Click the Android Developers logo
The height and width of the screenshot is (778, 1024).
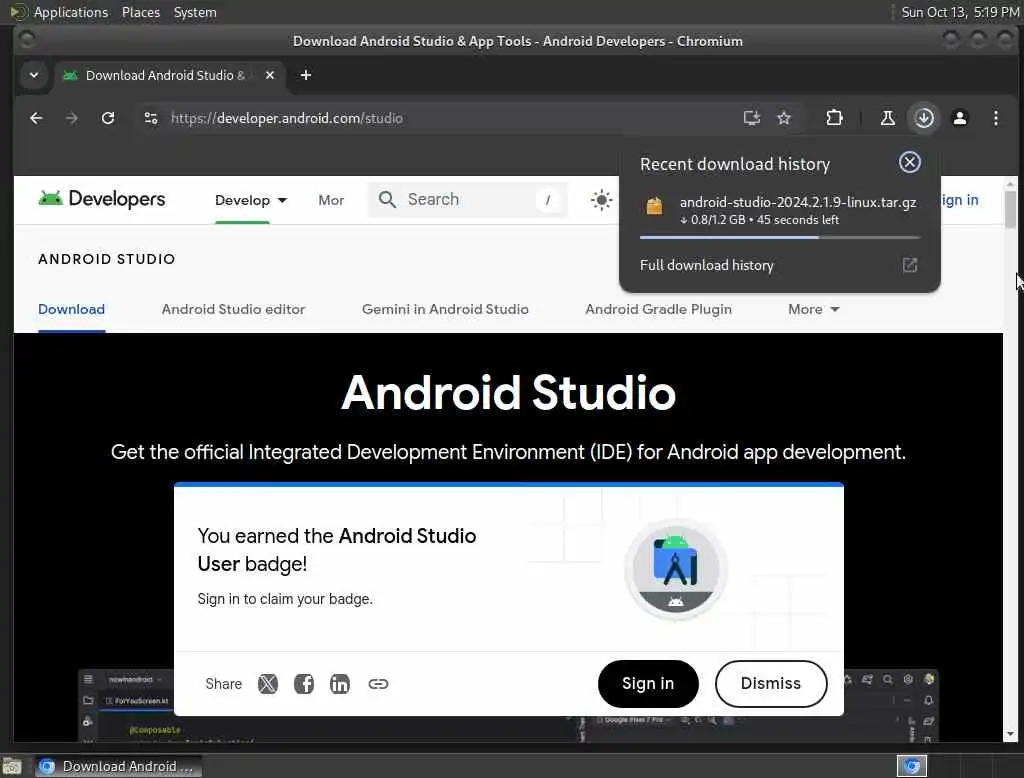coord(102,199)
